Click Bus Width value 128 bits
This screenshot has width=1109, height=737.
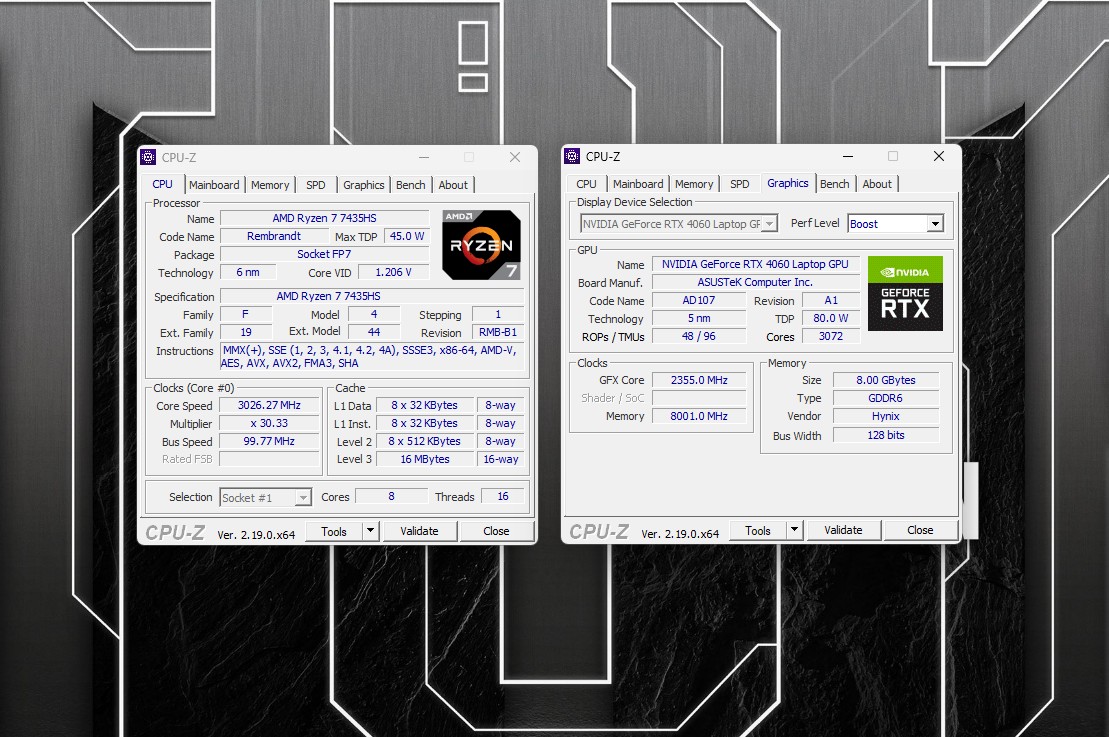886,435
